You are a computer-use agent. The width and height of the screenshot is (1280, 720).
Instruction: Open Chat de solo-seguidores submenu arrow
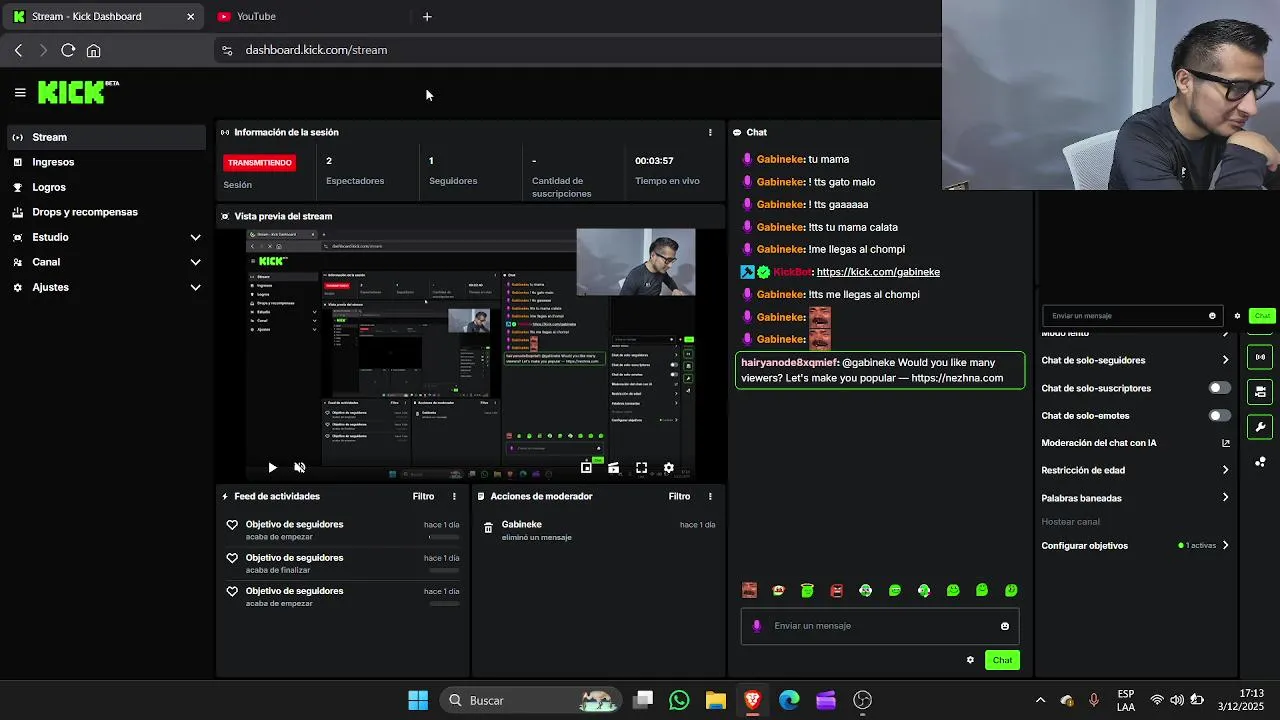click(x=1225, y=360)
